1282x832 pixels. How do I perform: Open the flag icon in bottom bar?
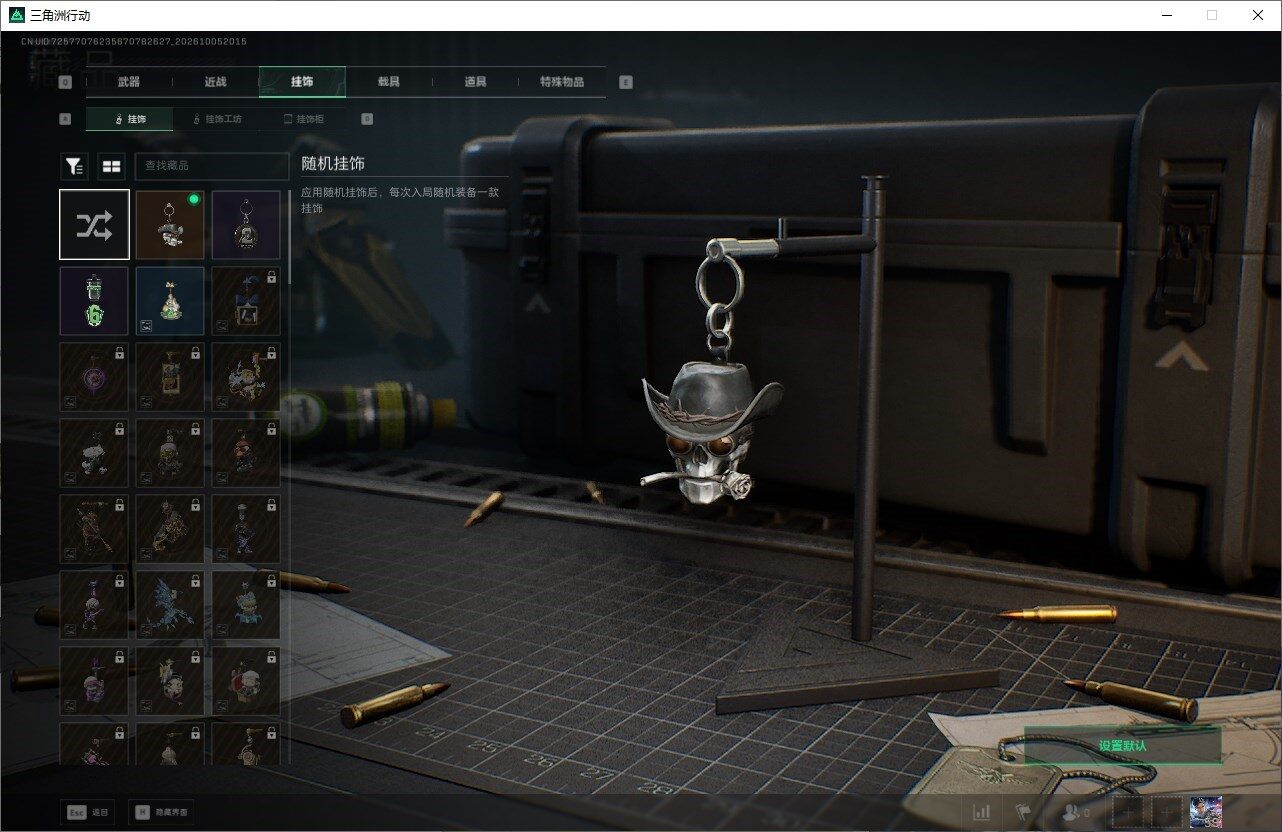click(x=1023, y=812)
